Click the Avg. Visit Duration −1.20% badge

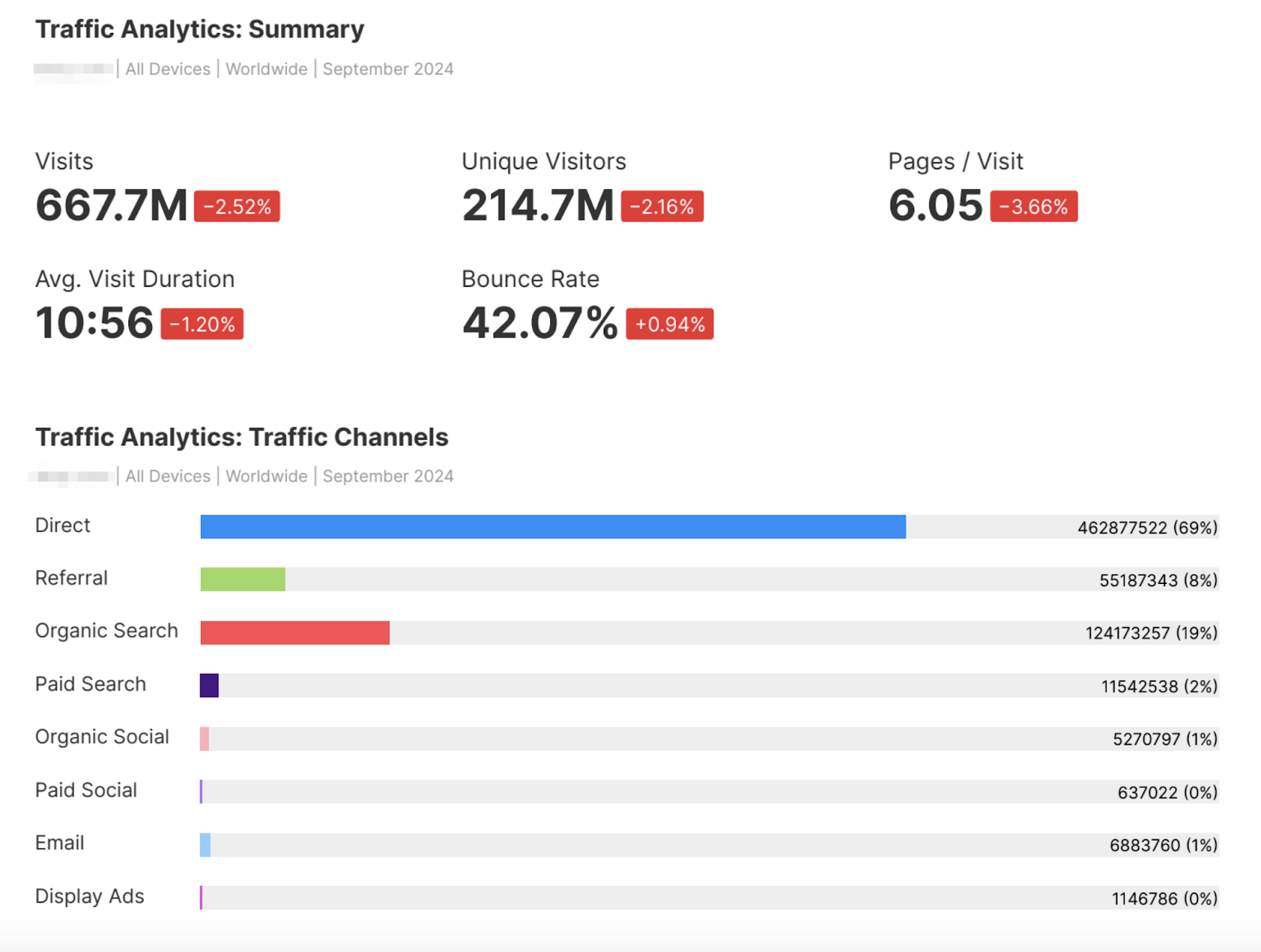(x=202, y=323)
